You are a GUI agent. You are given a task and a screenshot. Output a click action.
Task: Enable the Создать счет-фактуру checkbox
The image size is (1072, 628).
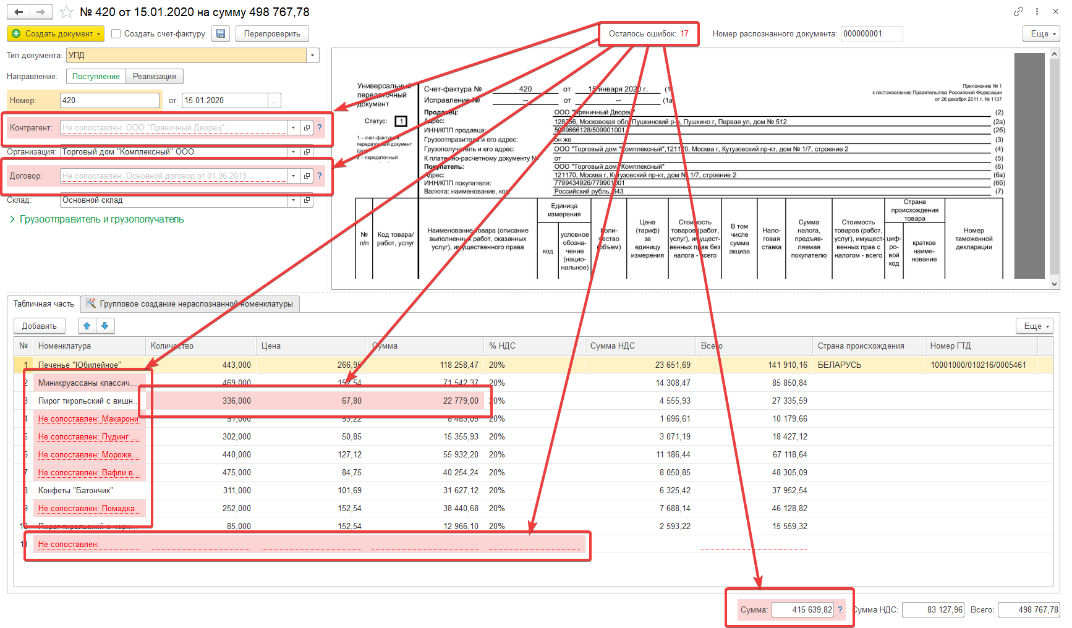pos(116,33)
